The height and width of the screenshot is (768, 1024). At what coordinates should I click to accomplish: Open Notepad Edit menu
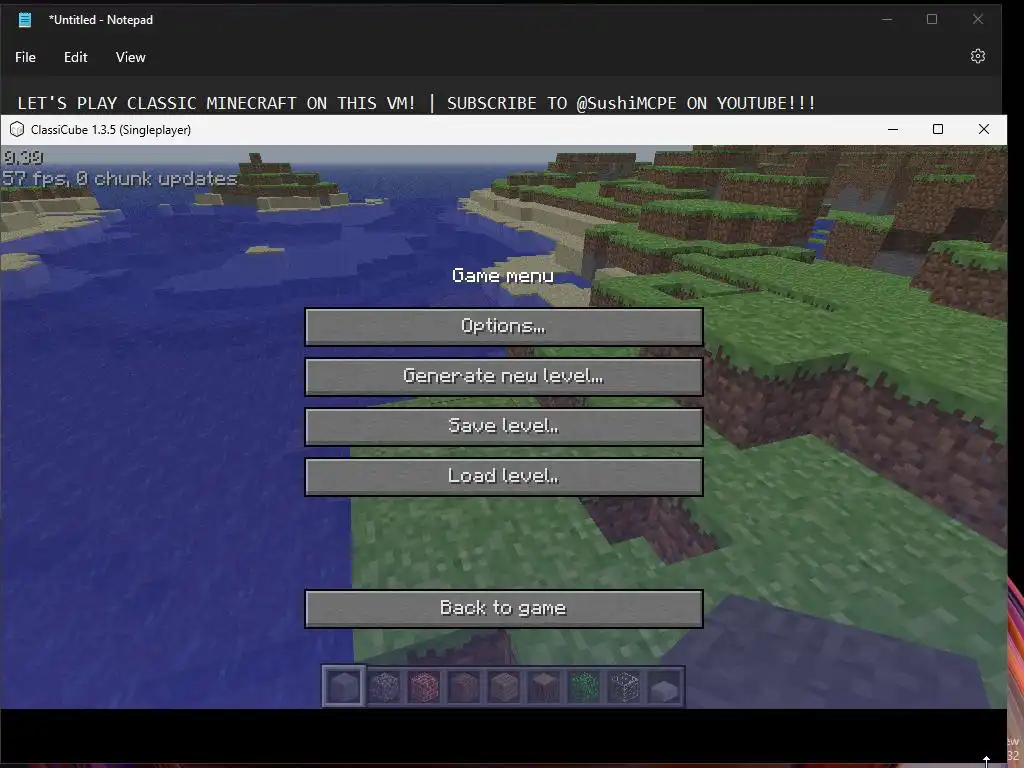click(76, 57)
